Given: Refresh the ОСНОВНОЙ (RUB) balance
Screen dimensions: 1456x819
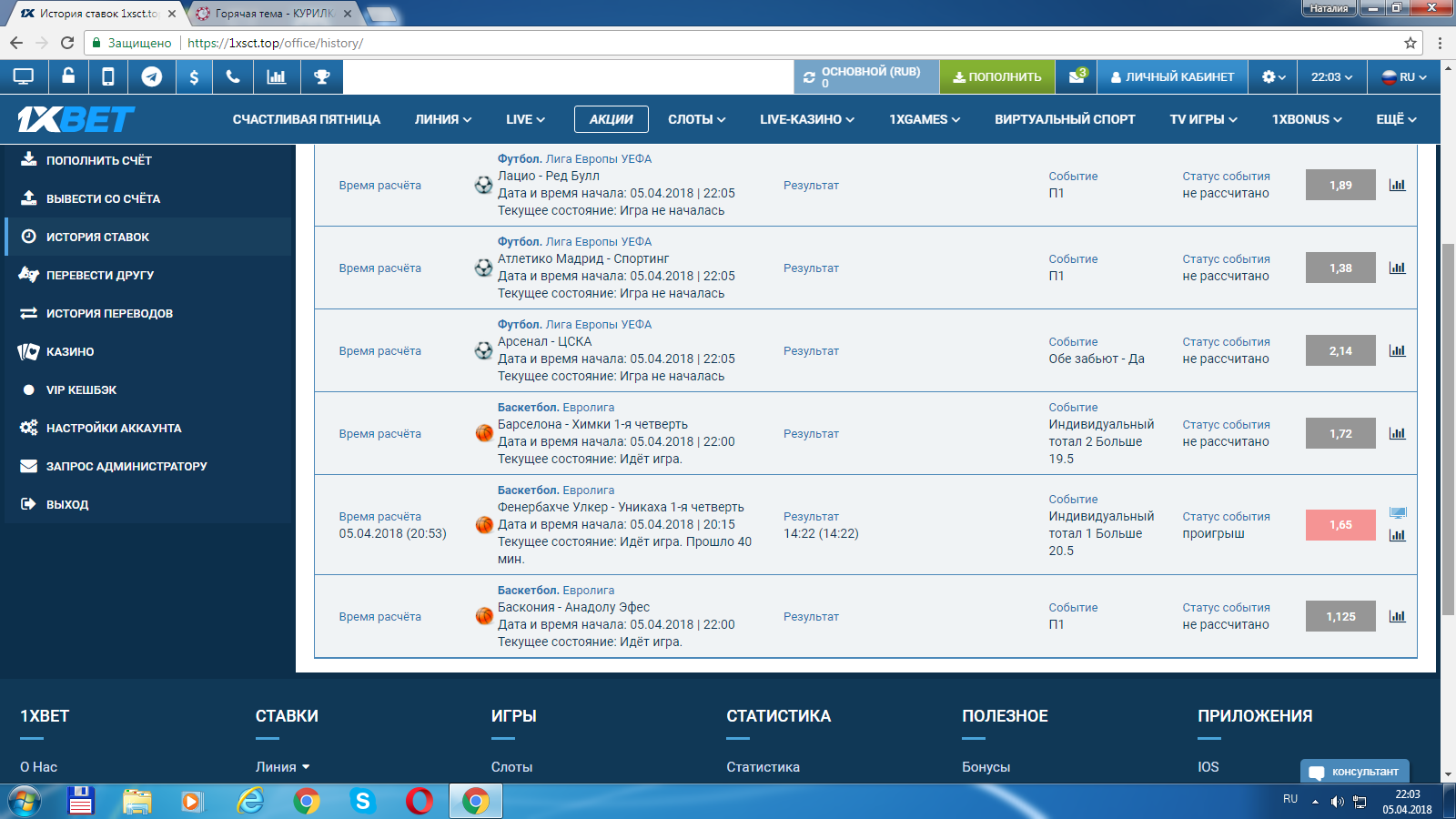Looking at the screenshot, I should point(809,78).
